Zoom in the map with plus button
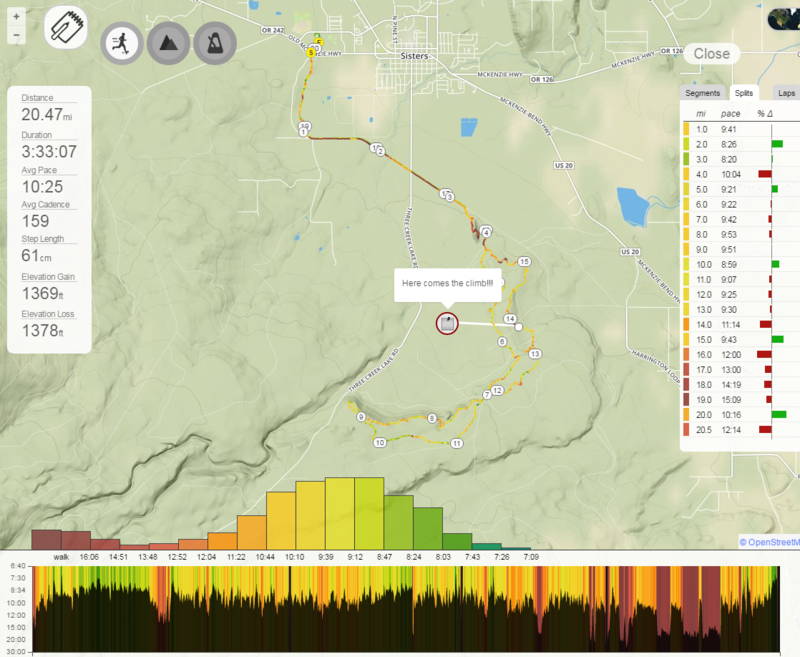800x657 pixels. click(16, 17)
